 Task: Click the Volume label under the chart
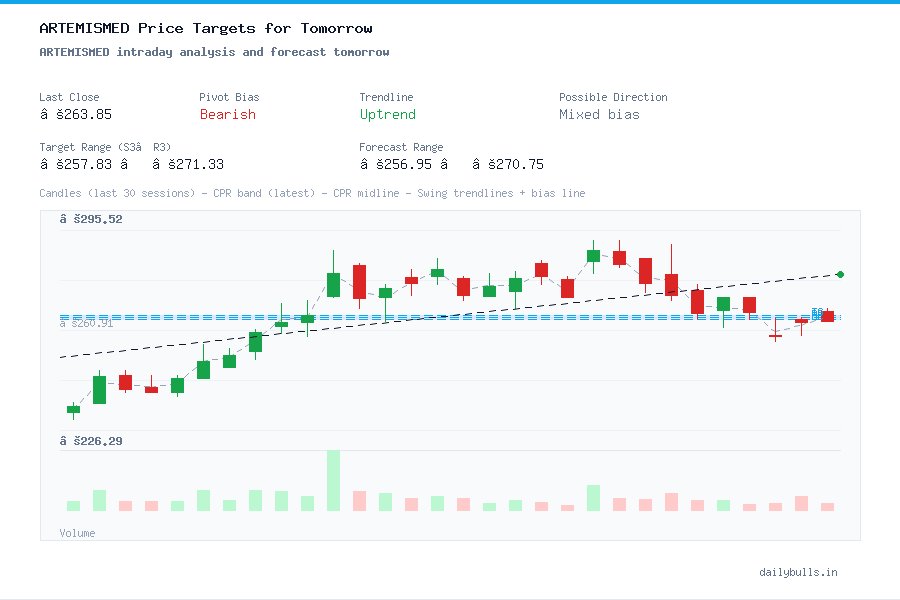(77, 533)
